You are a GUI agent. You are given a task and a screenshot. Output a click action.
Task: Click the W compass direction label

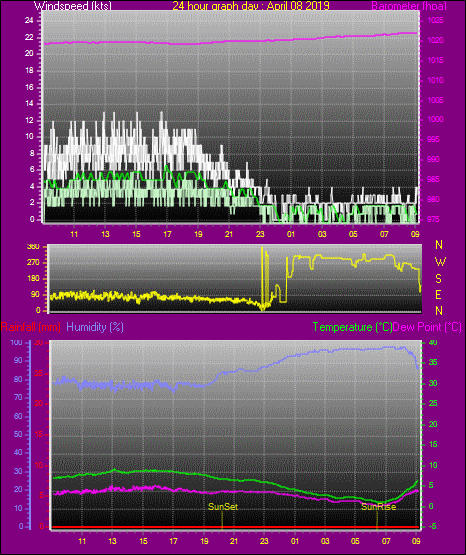click(x=440, y=262)
